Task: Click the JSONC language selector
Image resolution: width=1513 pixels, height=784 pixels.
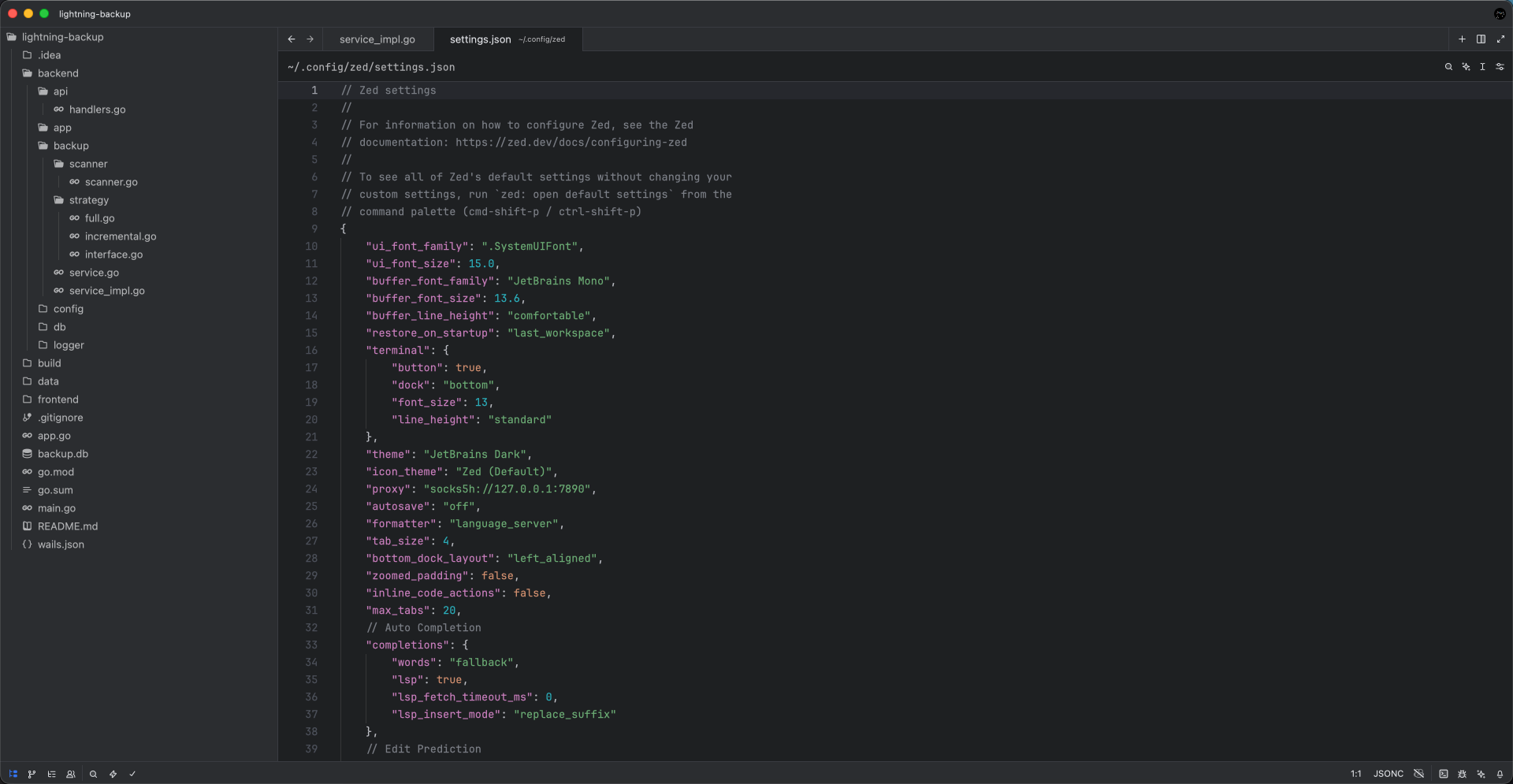Action: point(1388,774)
